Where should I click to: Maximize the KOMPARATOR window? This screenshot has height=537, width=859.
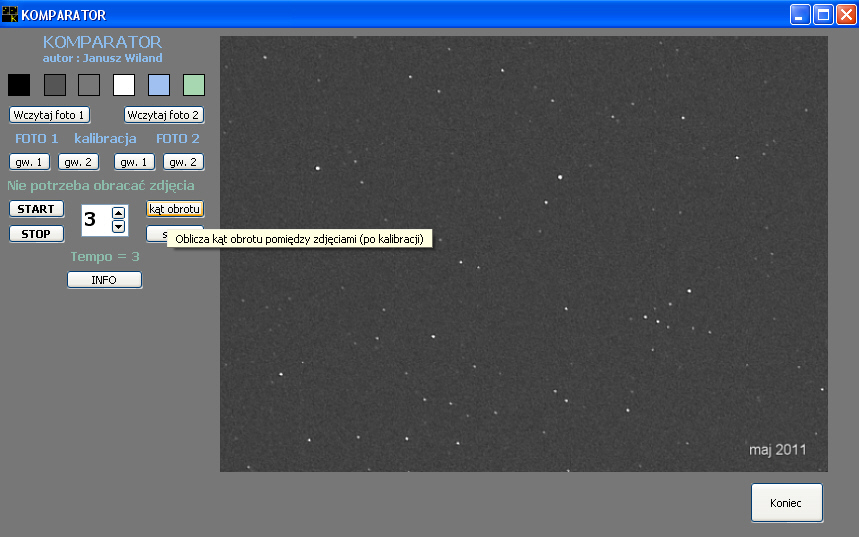coord(823,15)
